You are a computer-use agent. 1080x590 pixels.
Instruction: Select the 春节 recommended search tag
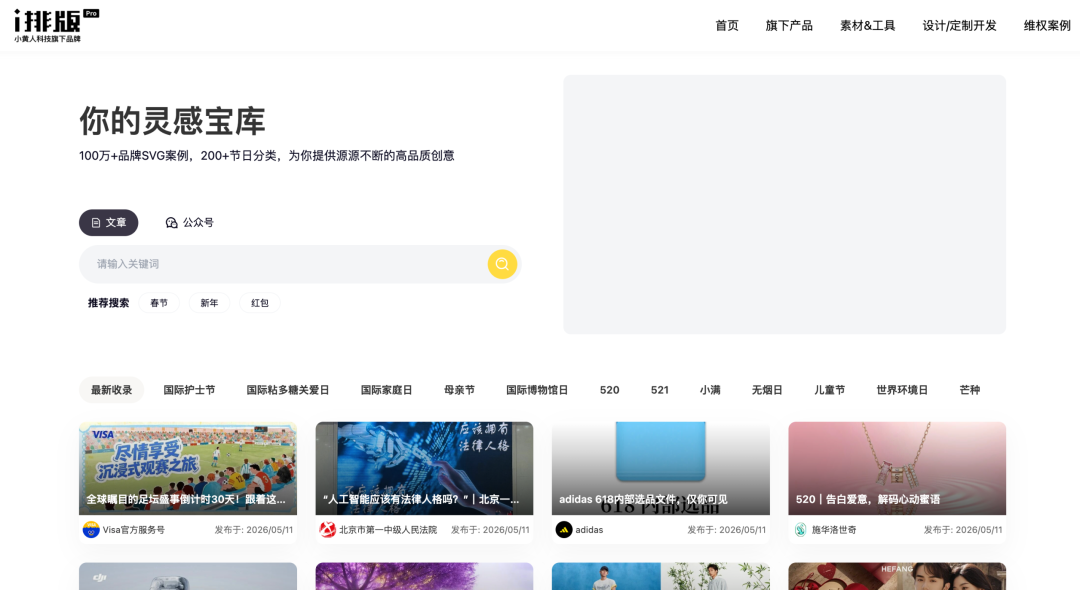[x=159, y=303]
